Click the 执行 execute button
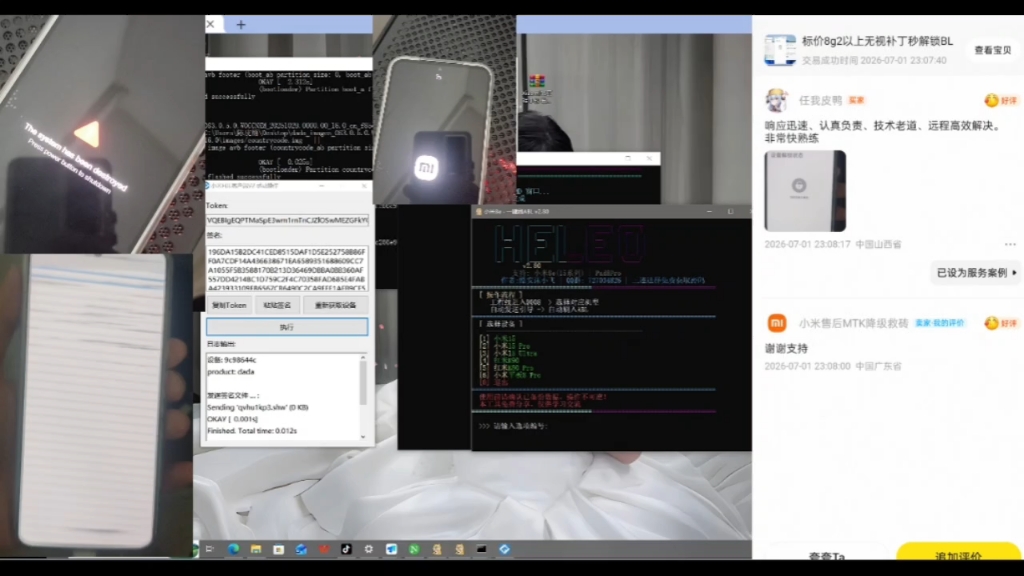This screenshot has height=576, width=1024. coord(287,327)
